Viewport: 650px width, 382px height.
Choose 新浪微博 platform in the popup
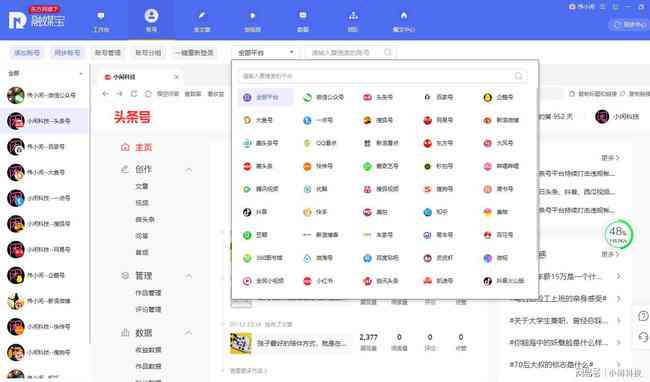(501, 120)
